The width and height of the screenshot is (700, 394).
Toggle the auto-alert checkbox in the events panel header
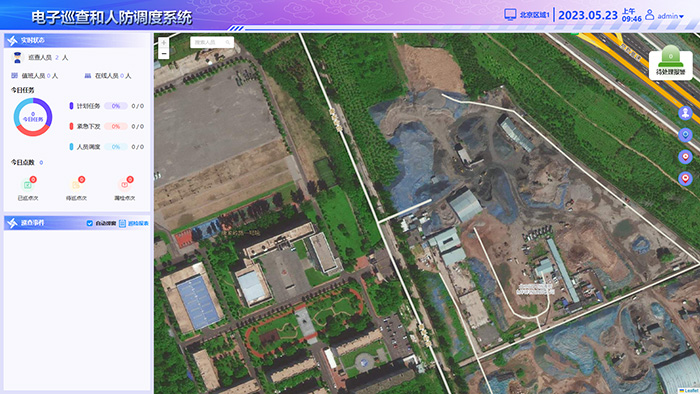click(89, 223)
